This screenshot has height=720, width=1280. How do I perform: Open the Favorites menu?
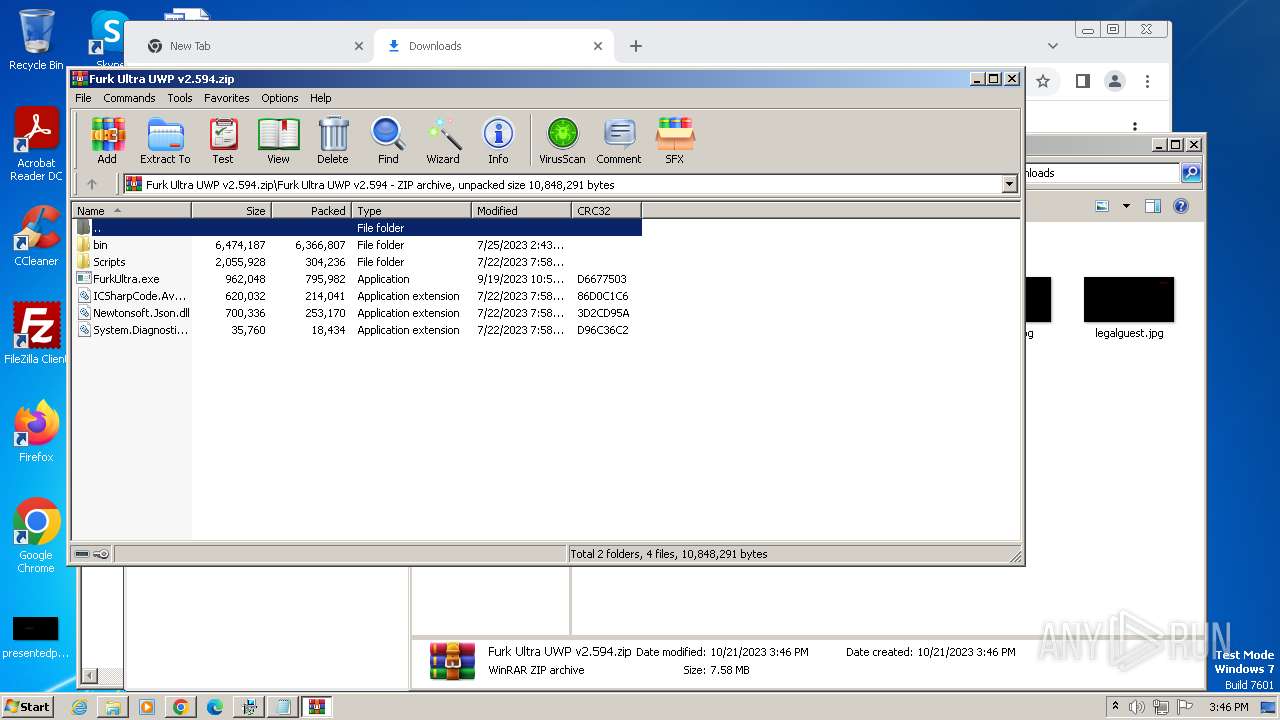pyautogui.click(x=227, y=98)
